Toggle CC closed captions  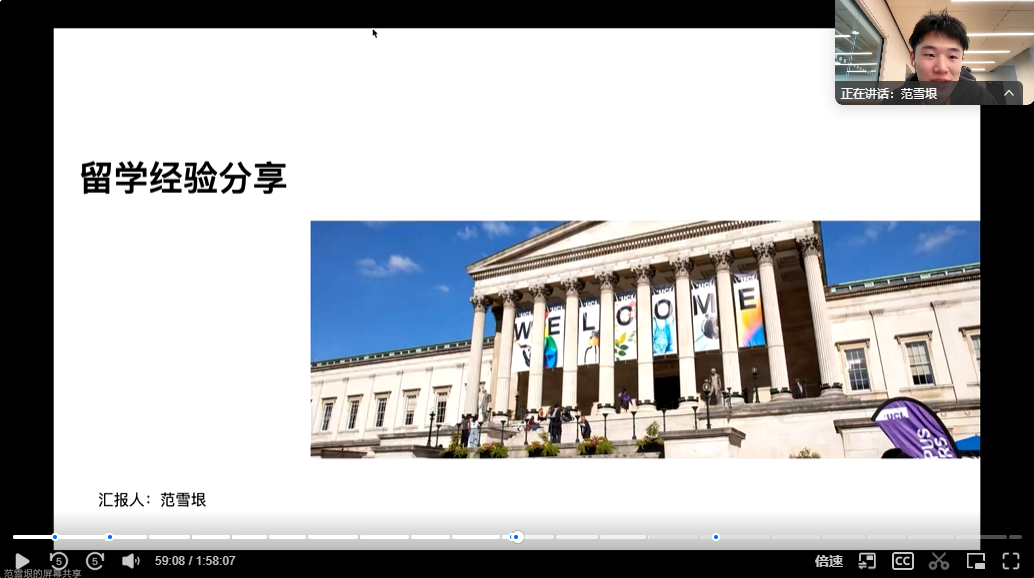coord(902,561)
